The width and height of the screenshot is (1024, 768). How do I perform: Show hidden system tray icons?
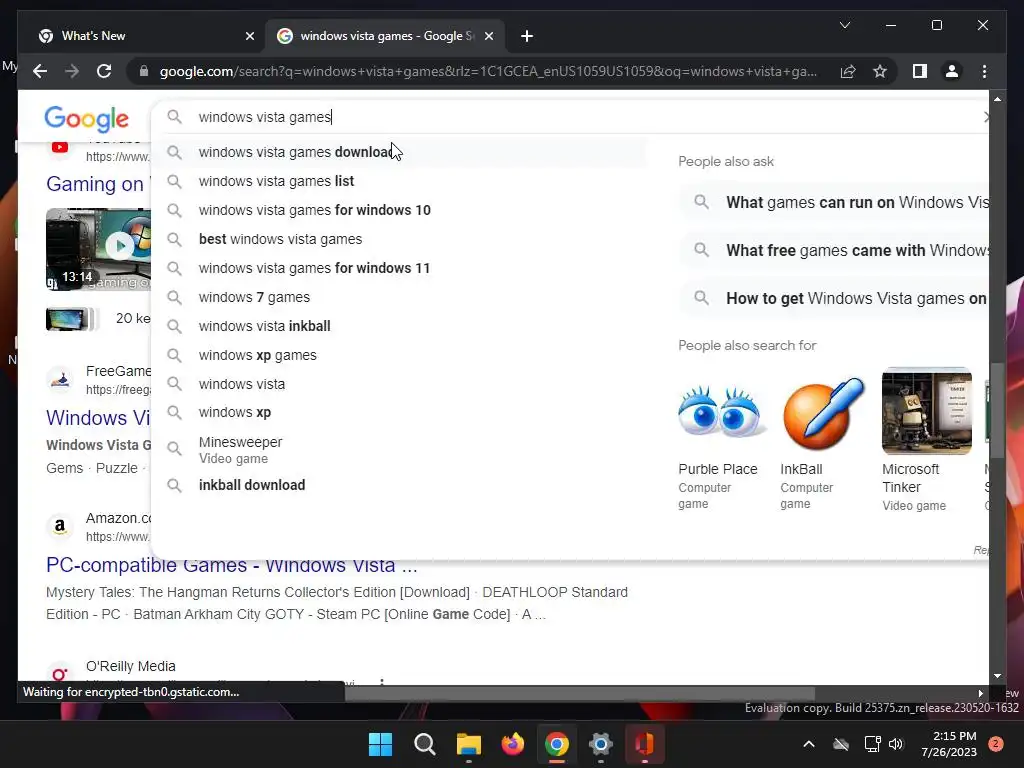coord(808,744)
